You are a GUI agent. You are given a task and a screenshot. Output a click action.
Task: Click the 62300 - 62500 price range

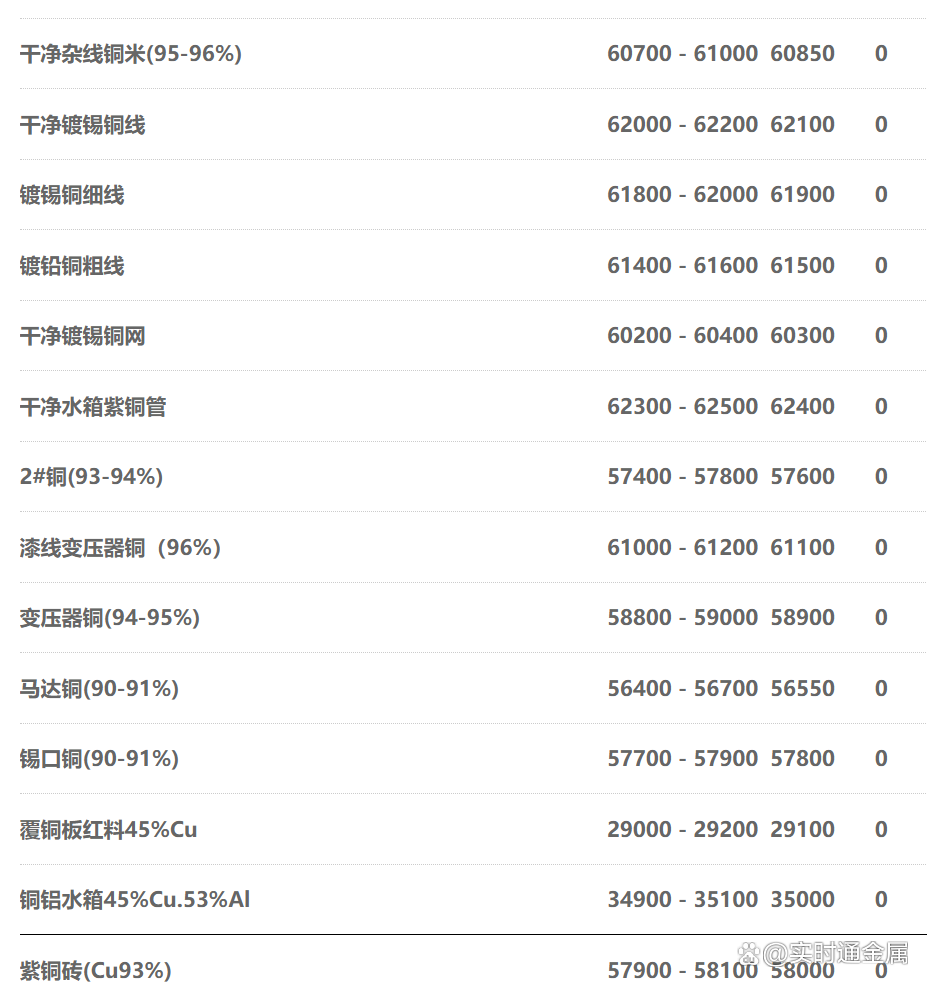pos(683,406)
